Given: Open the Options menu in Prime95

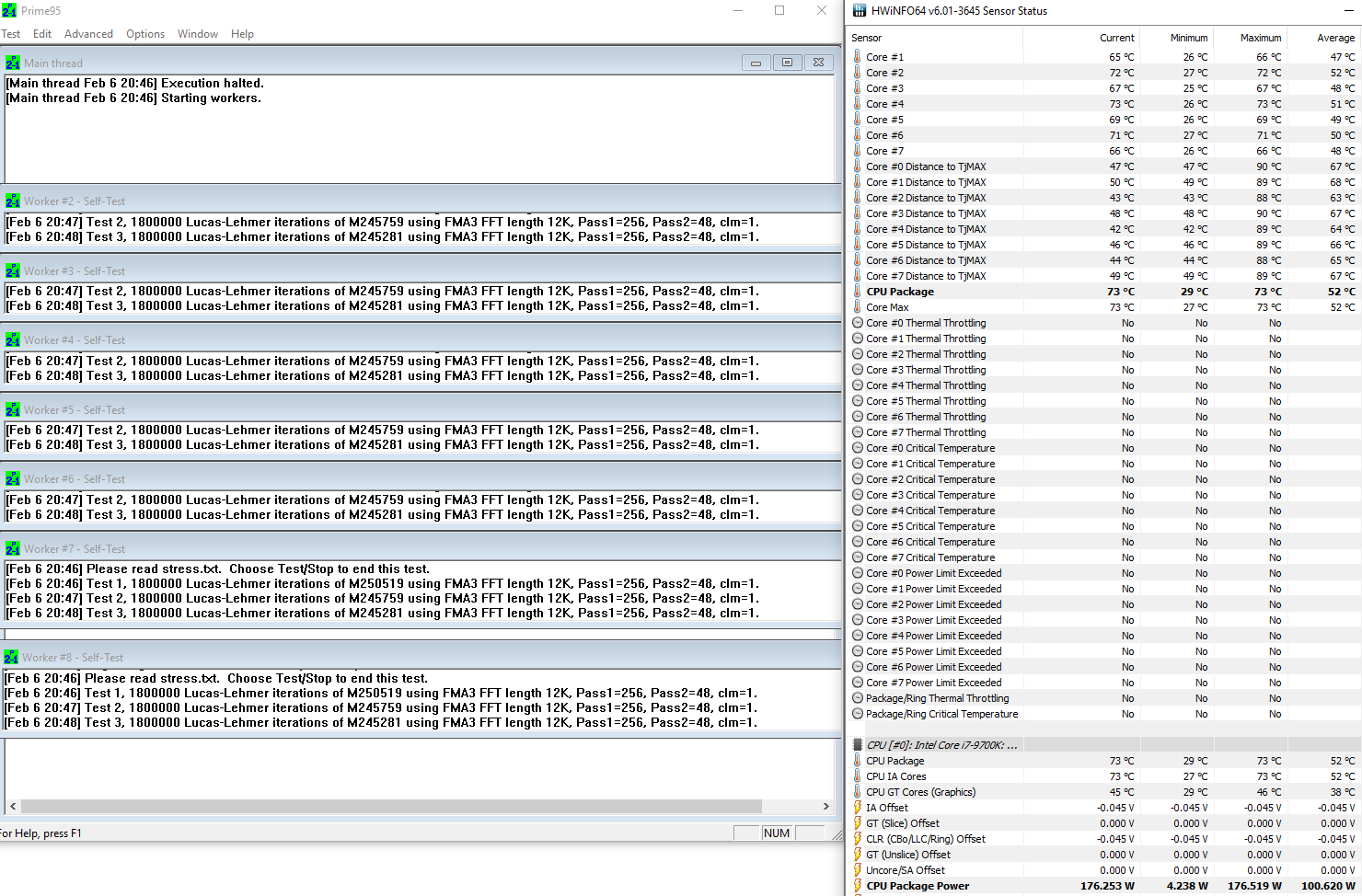Looking at the screenshot, I should 145,34.
